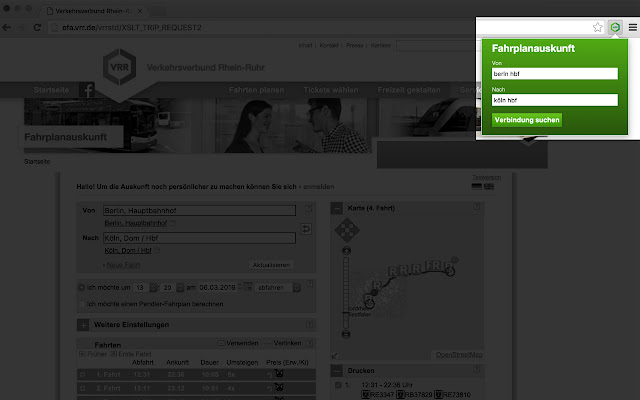Open the abfahren dropdown

(278, 288)
